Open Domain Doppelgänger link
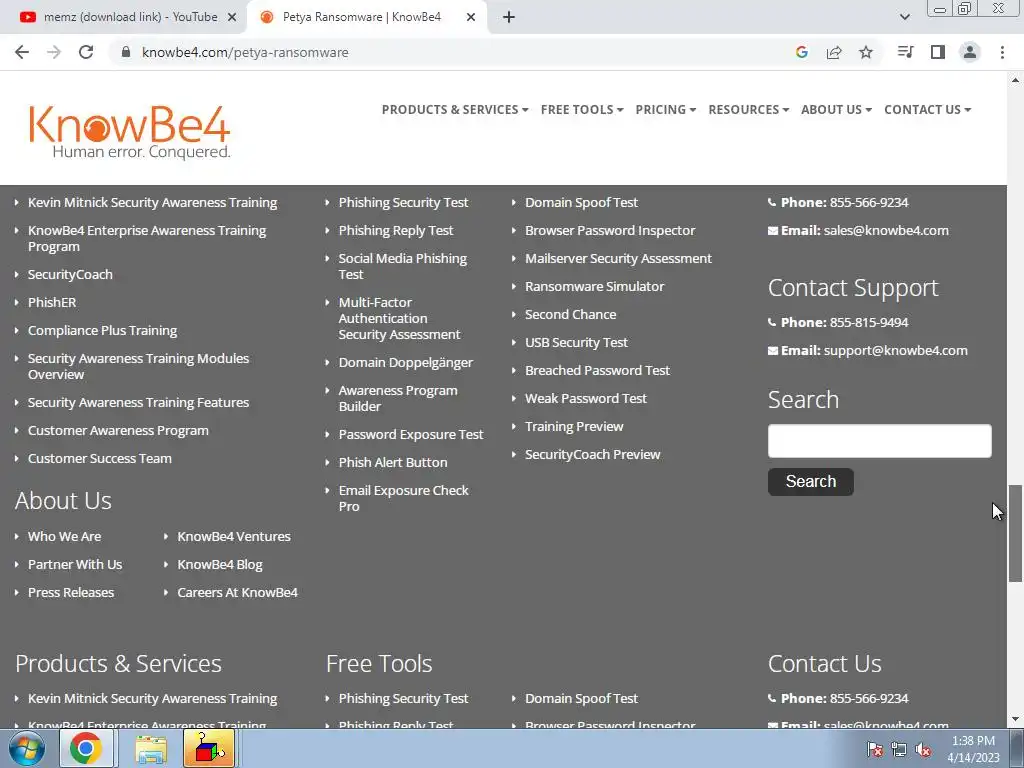The height and width of the screenshot is (768, 1024). [406, 363]
